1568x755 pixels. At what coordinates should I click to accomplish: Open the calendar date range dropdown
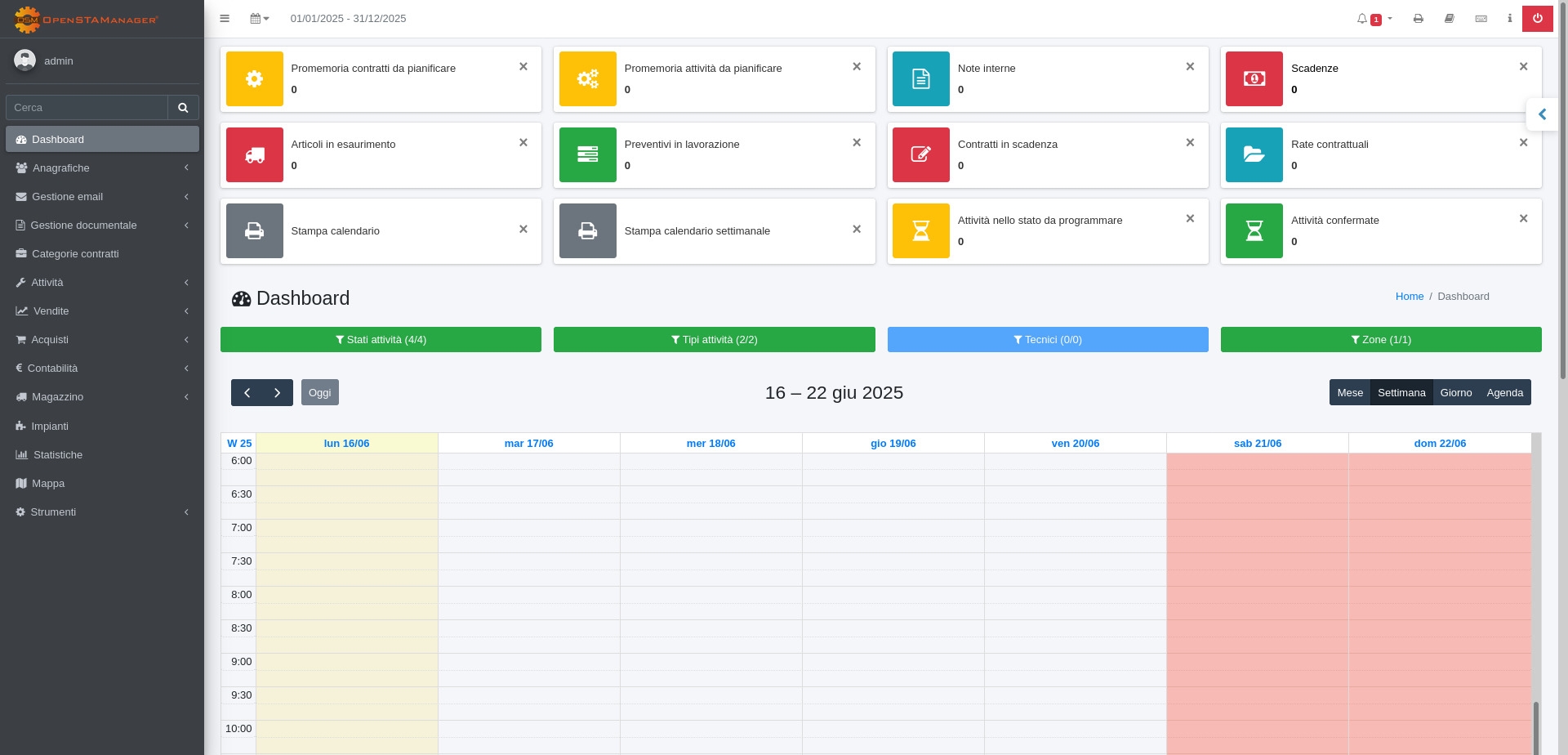coord(260,18)
